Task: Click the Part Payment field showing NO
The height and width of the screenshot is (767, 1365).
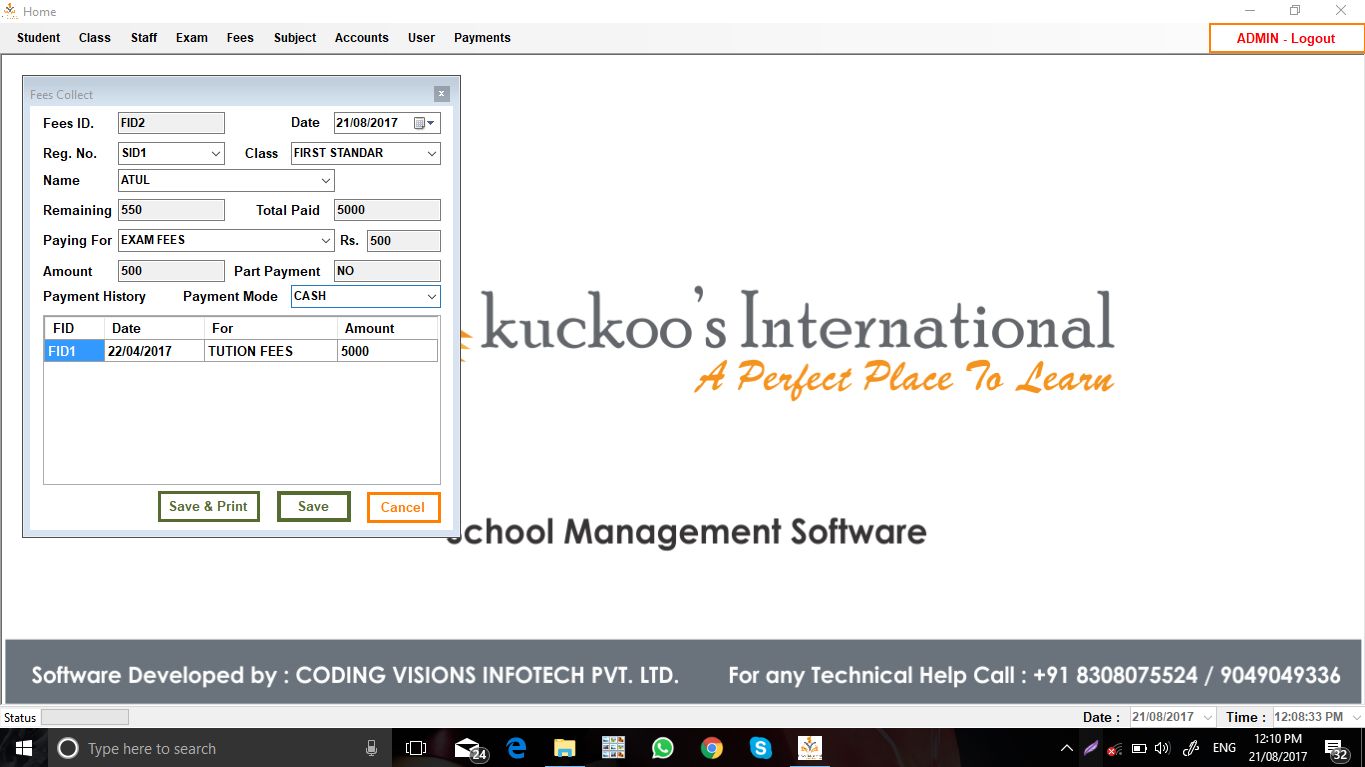Action: tap(387, 271)
